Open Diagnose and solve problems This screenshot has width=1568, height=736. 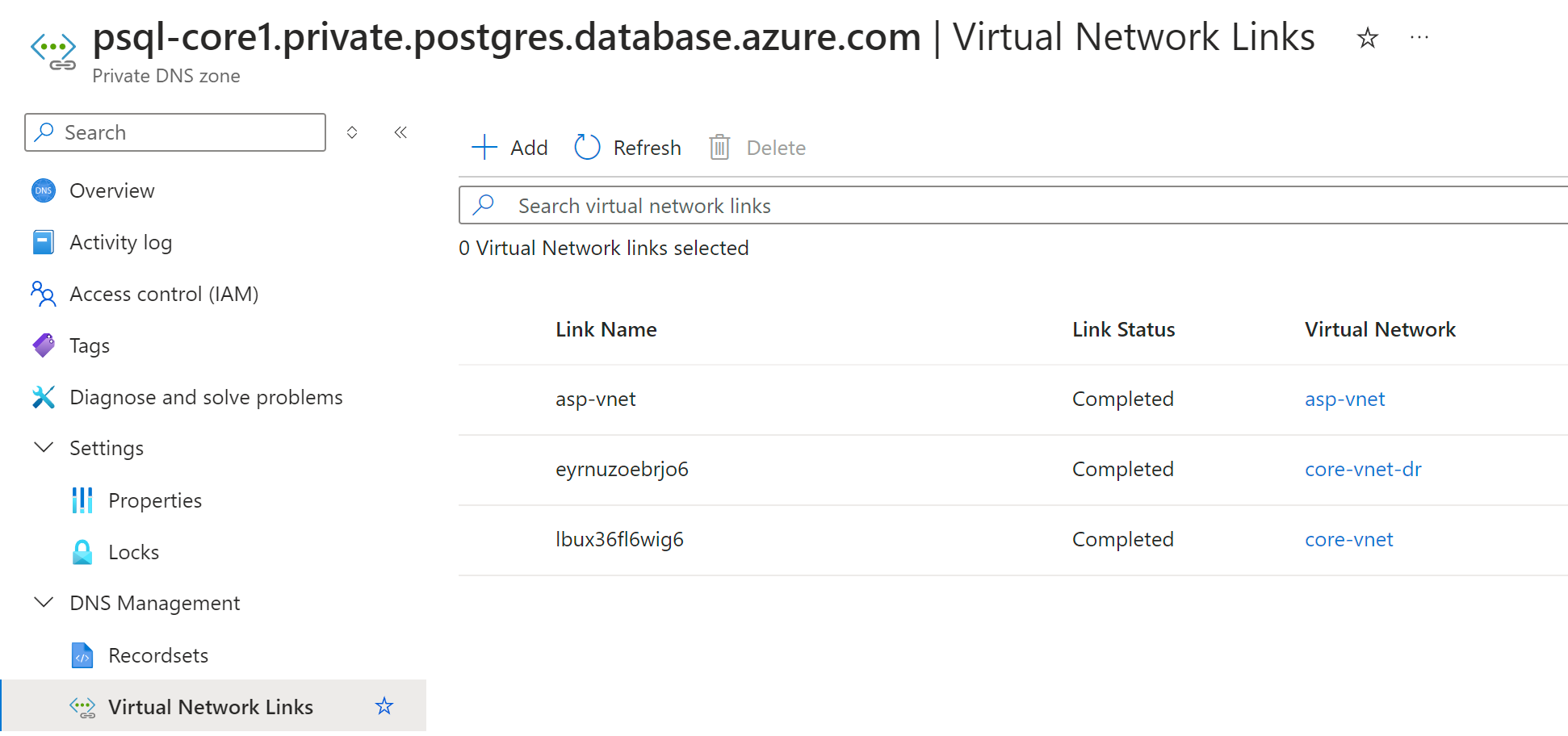tap(206, 397)
